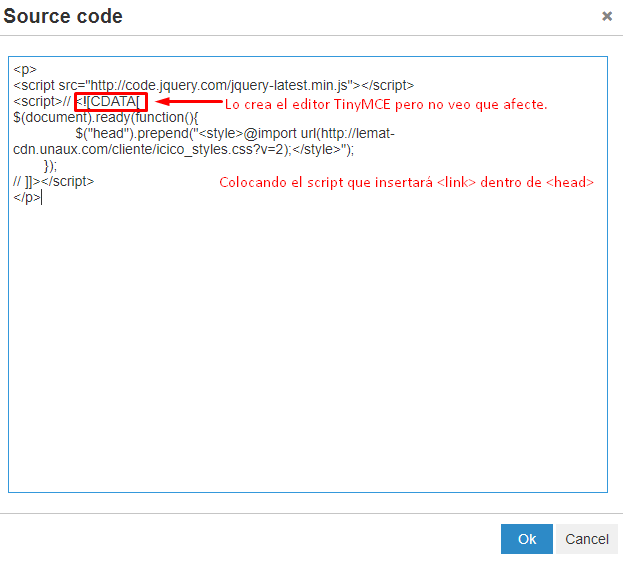Click the // ]]></script> line
The height and width of the screenshot is (561, 623).
54,182
